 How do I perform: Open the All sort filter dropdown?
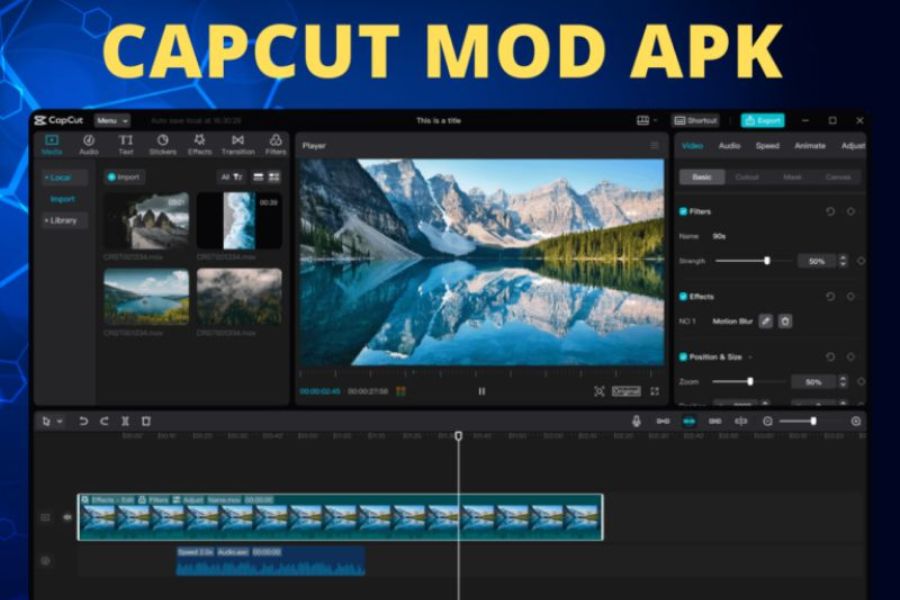pos(232,177)
